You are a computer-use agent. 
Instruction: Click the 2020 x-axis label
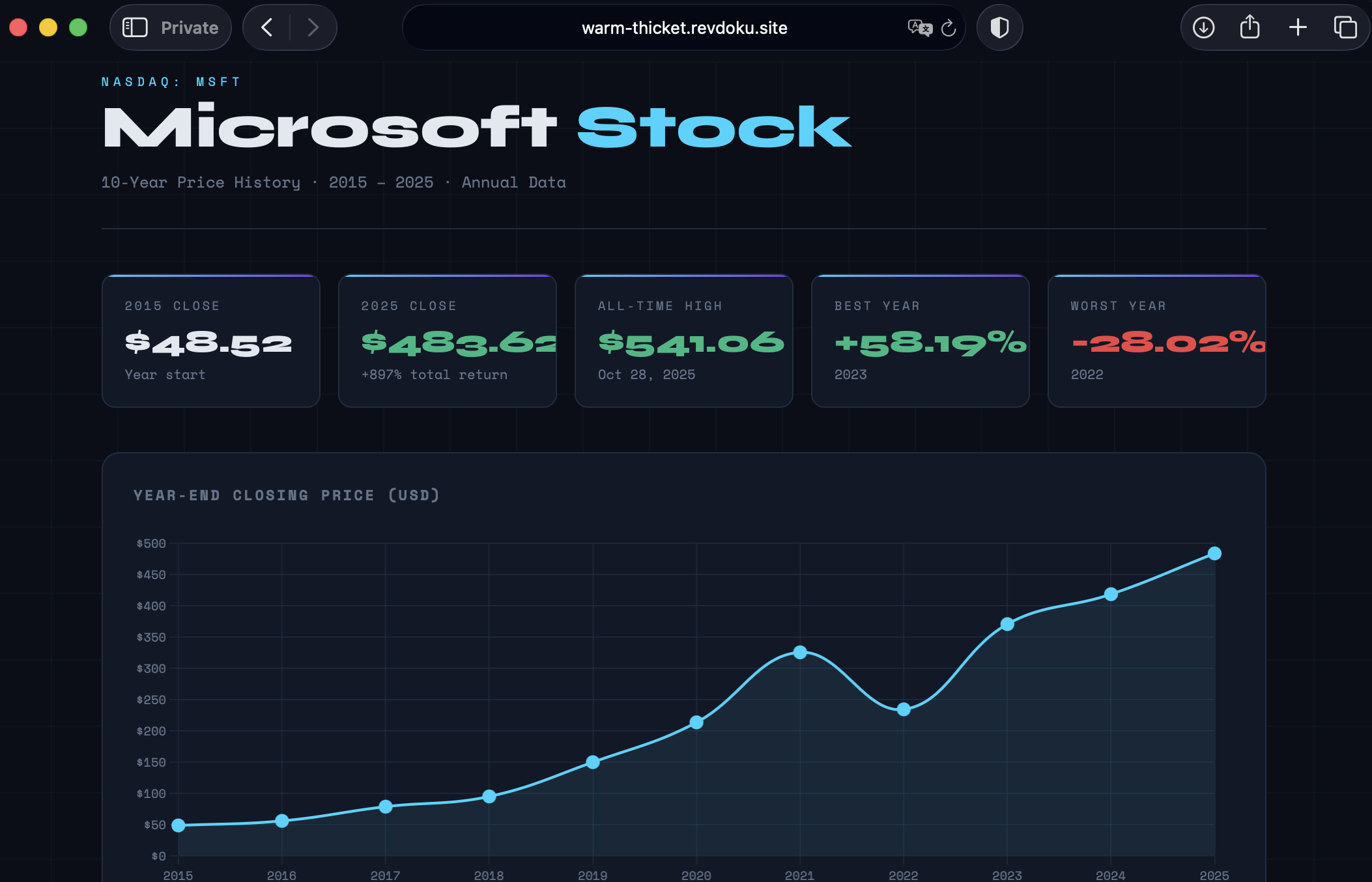pyautogui.click(x=696, y=875)
